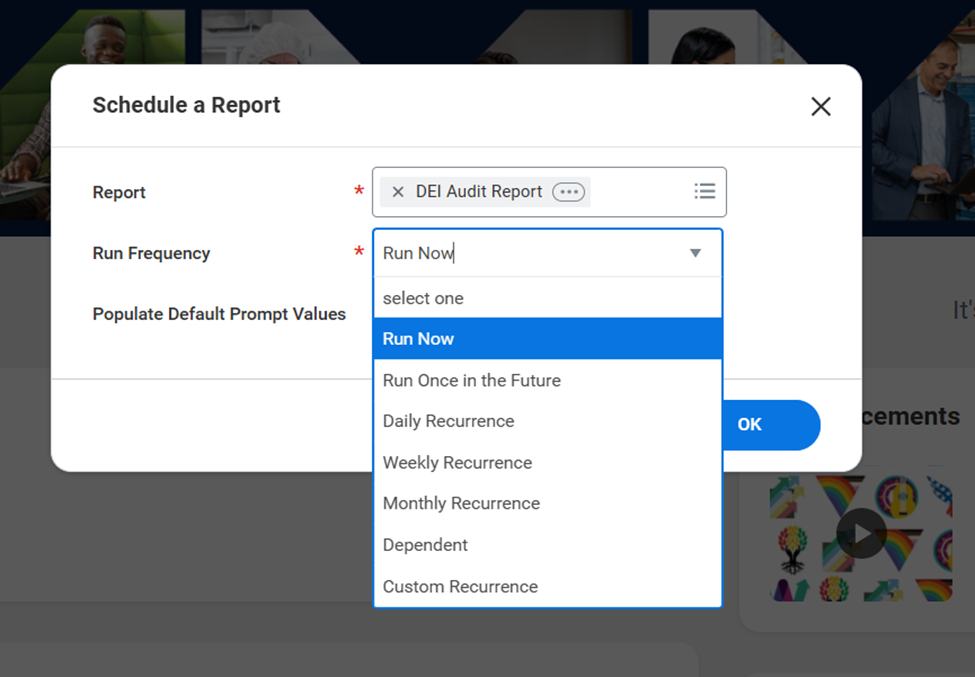Close the Schedule a Report dialog
Screen dimensions: 975x677
pos(820,106)
